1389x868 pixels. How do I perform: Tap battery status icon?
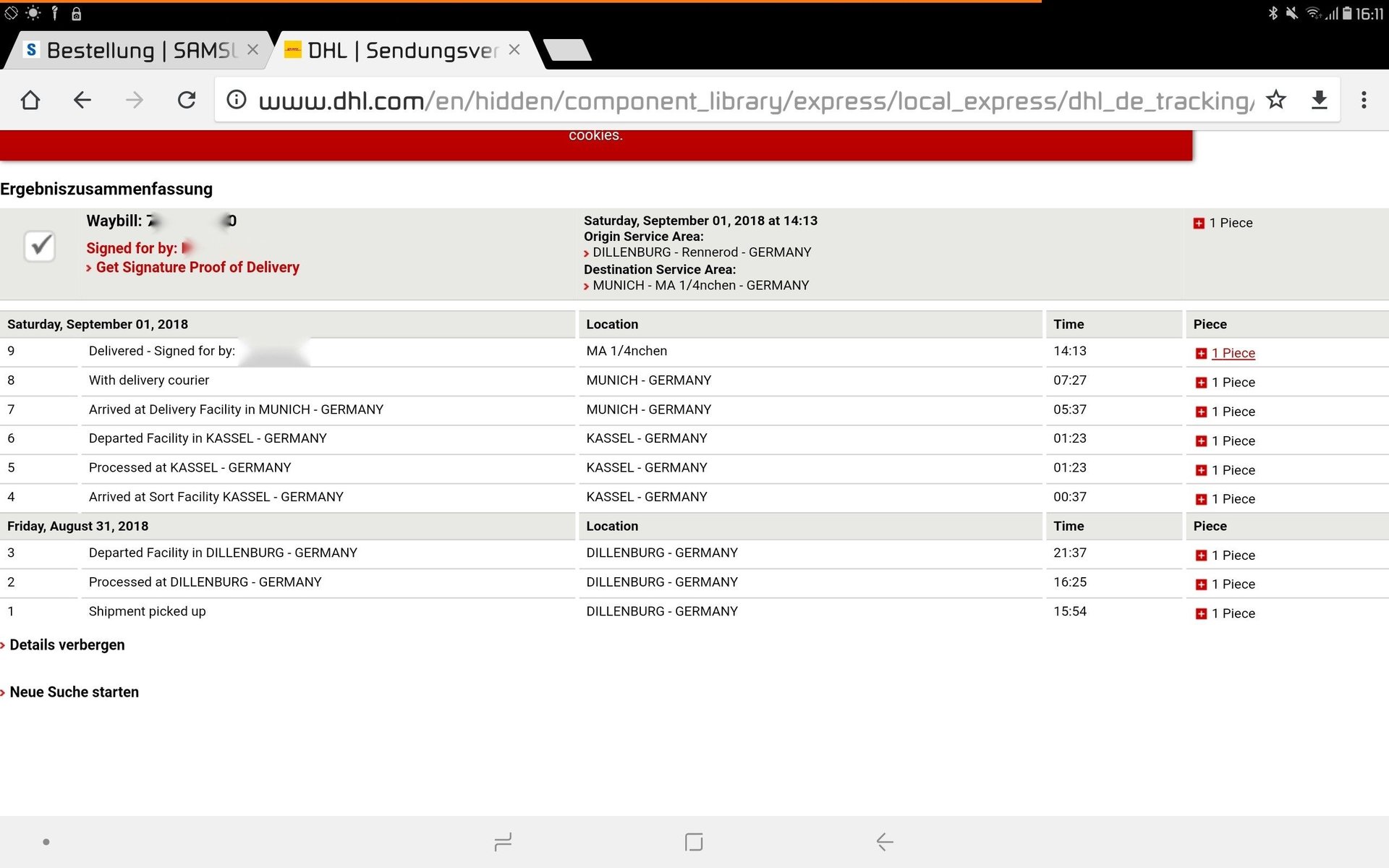1347,13
